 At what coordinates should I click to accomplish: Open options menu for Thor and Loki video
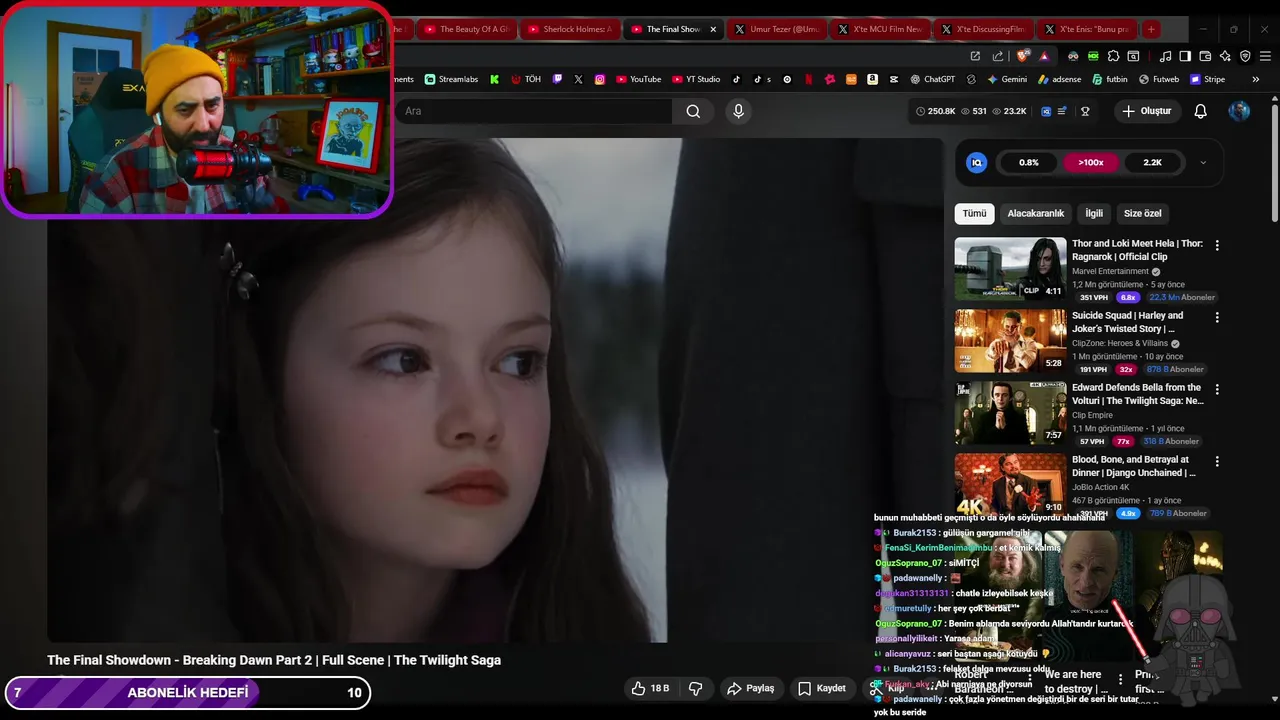1217,245
